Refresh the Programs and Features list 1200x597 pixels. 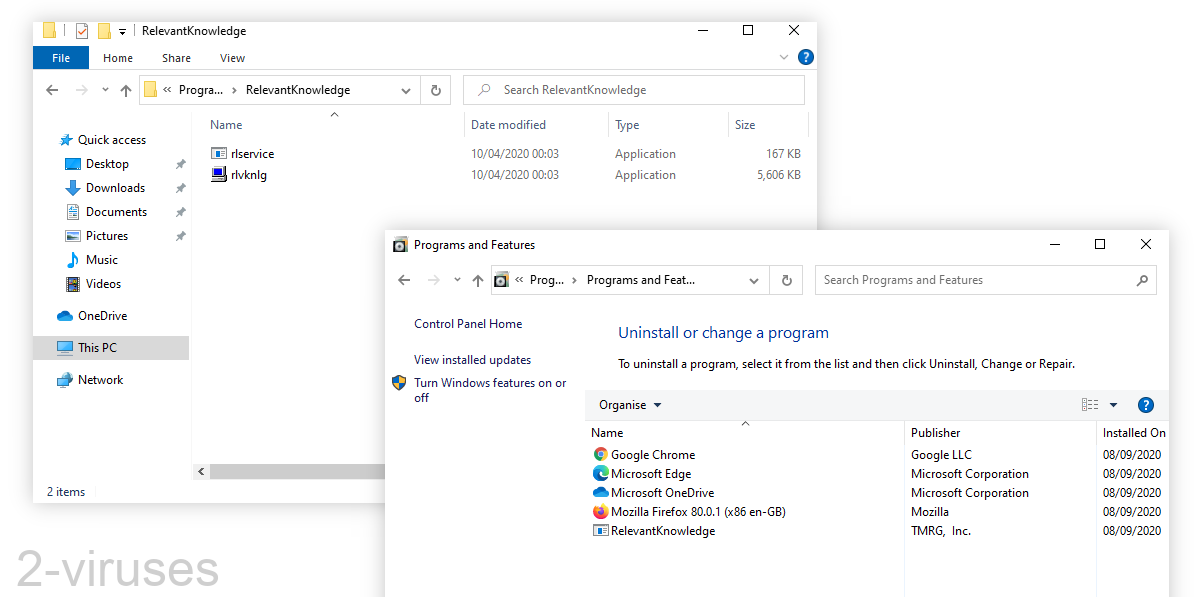point(787,280)
